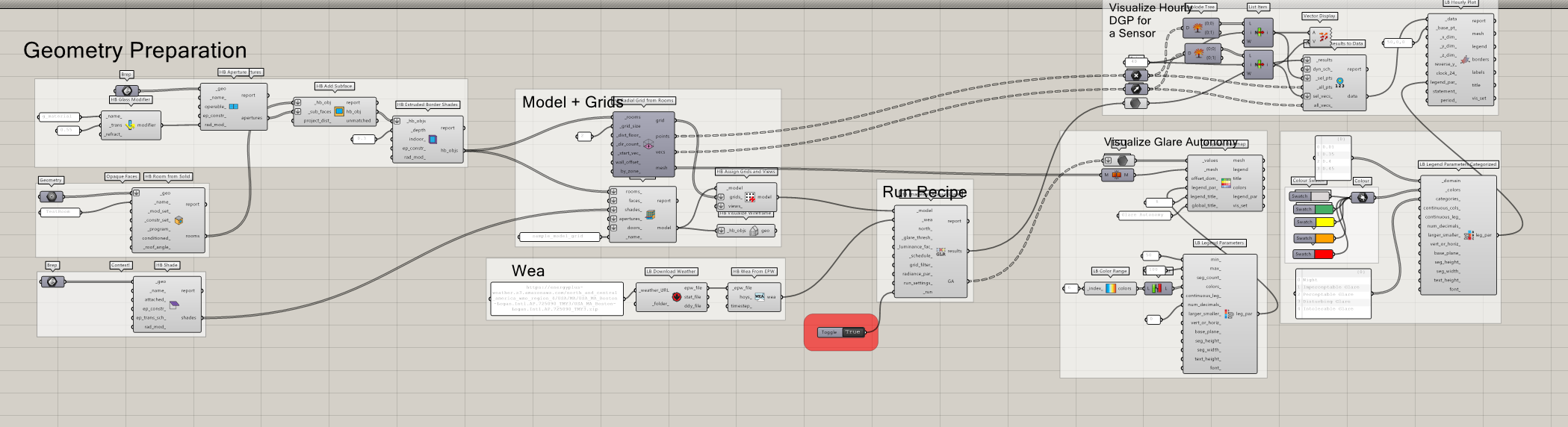This screenshot has width=1568, height=427.
Task: Click the HB Add Subface icon
Action: pos(338,111)
